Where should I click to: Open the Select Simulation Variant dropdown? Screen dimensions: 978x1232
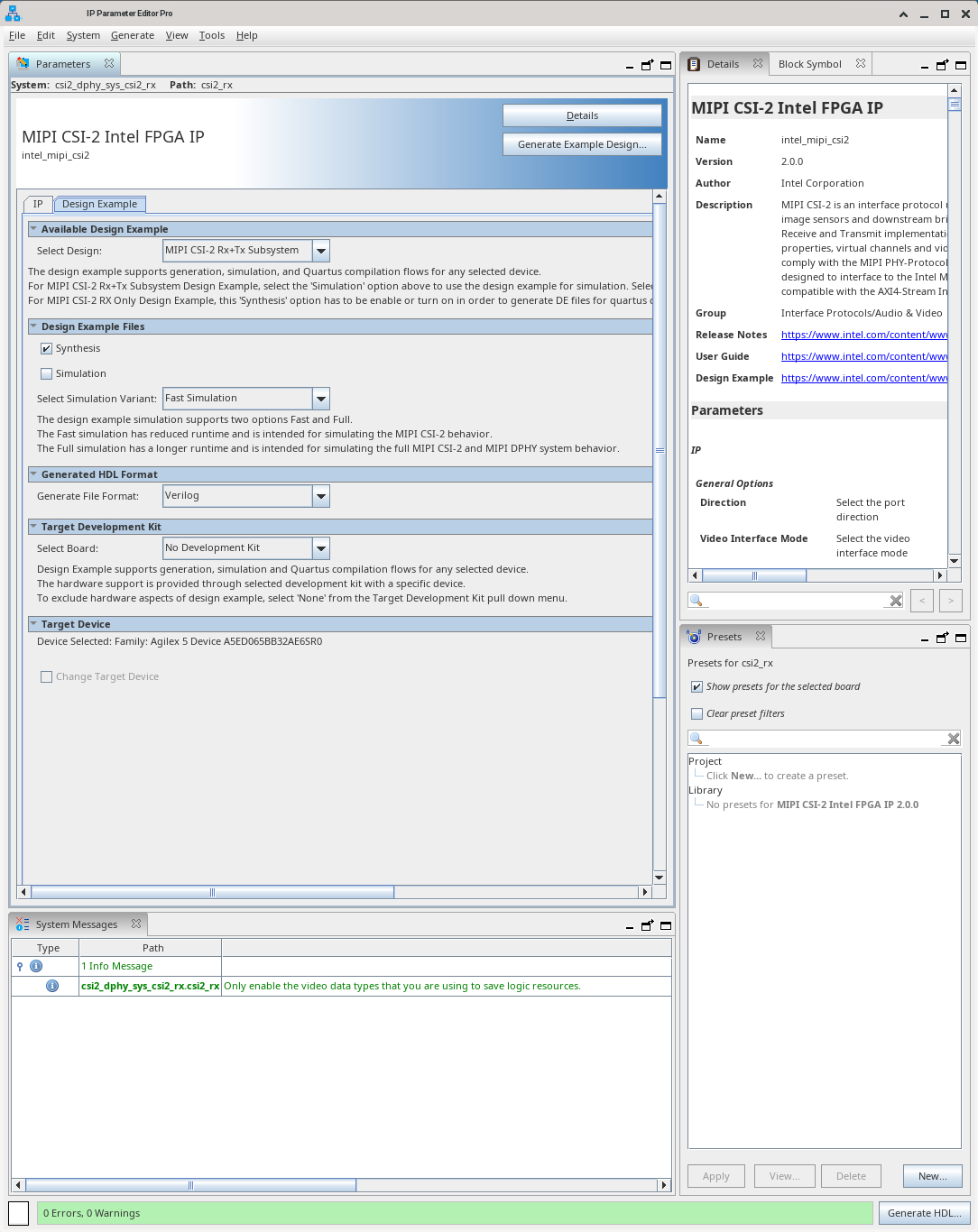tap(321, 399)
